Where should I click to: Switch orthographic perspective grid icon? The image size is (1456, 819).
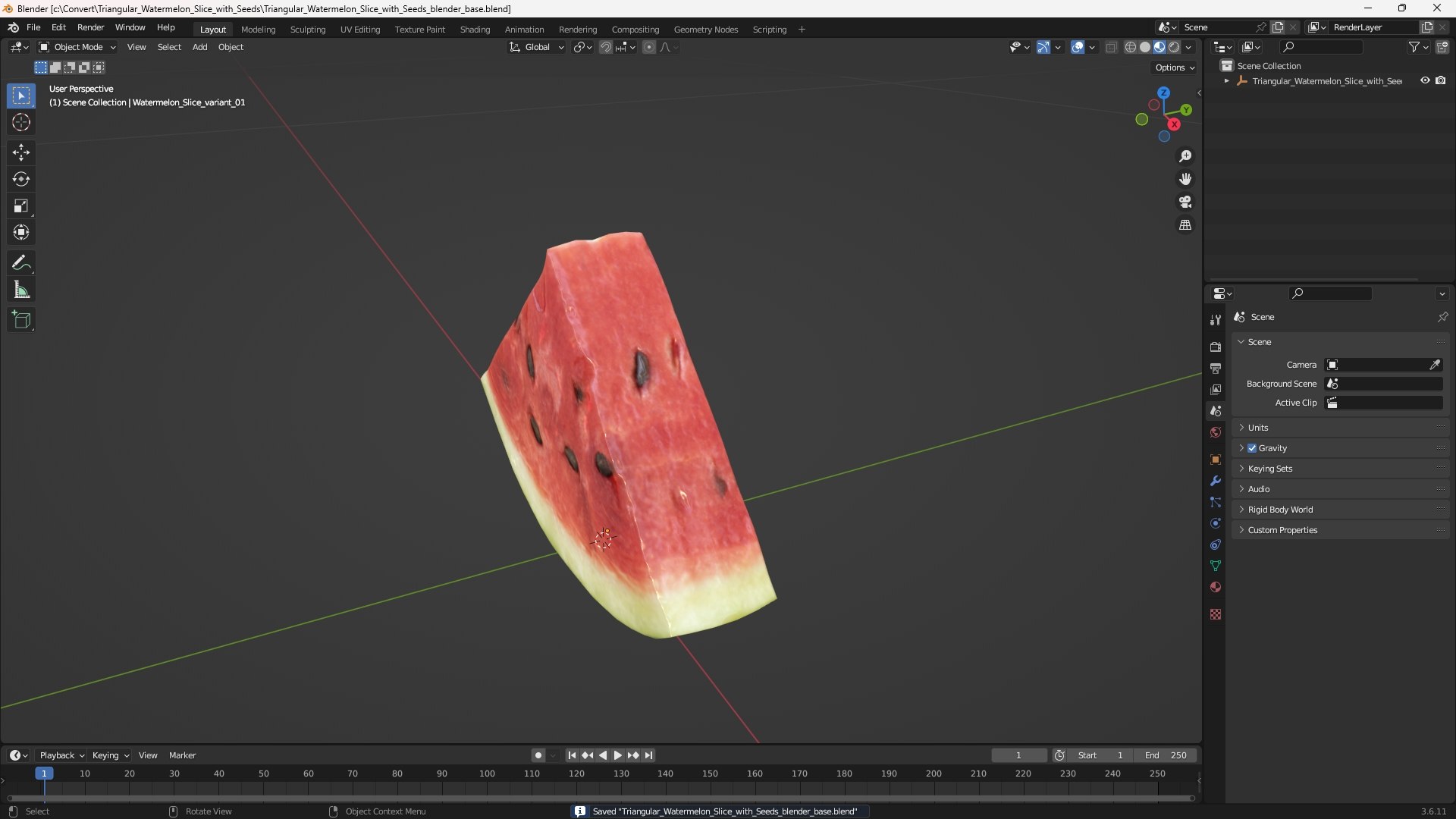[x=1185, y=225]
